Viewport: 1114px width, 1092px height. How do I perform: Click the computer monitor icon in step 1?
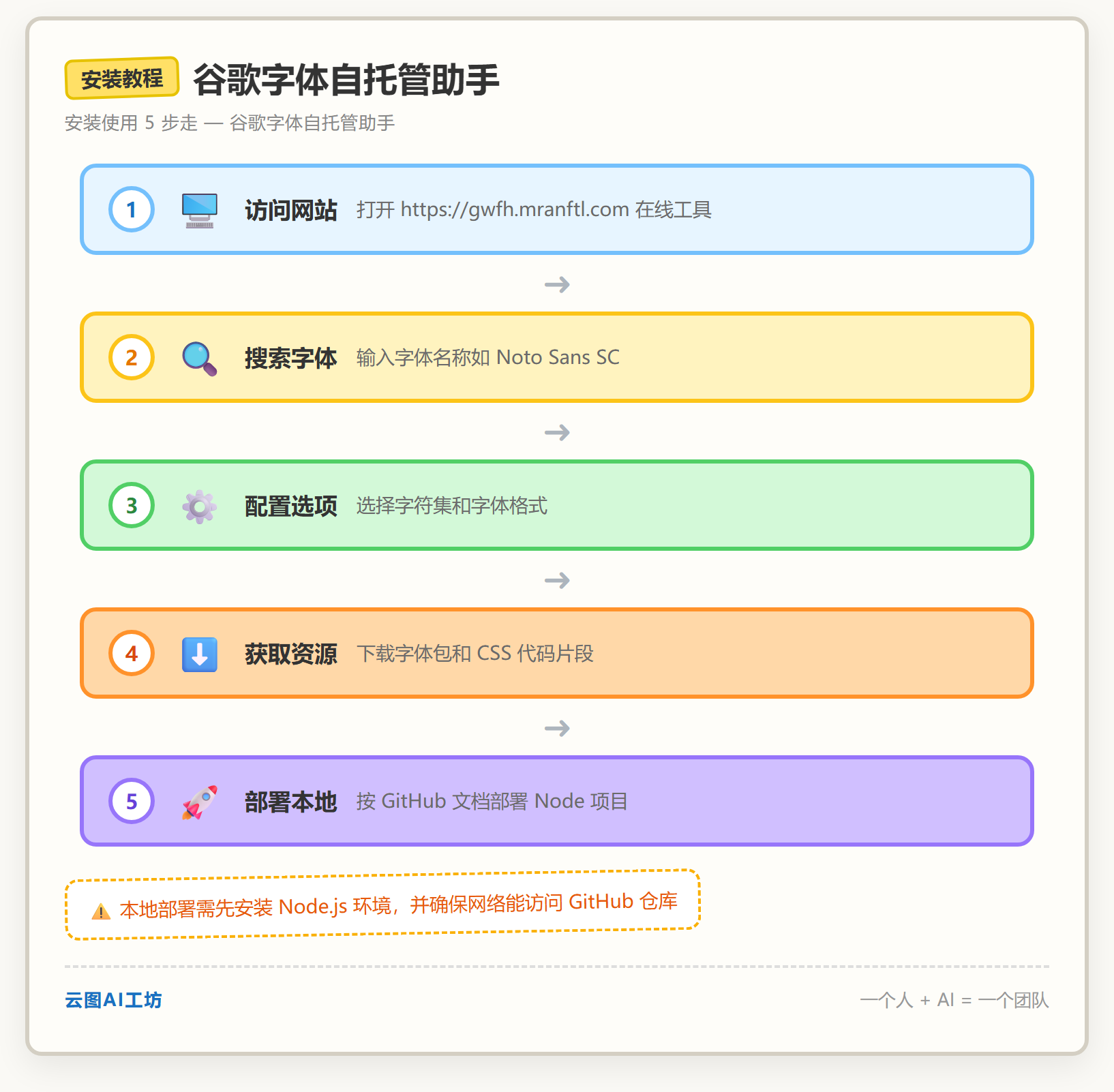pyautogui.click(x=200, y=210)
